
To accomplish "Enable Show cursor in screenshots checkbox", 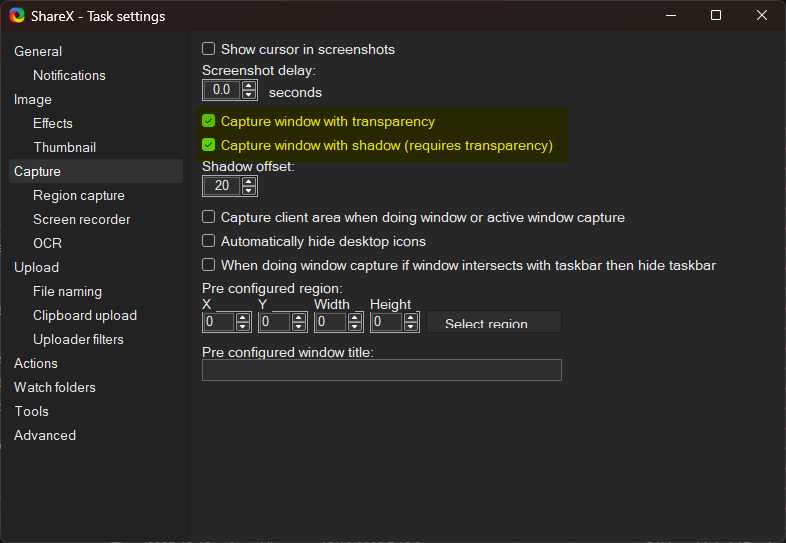I will coord(209,49).
